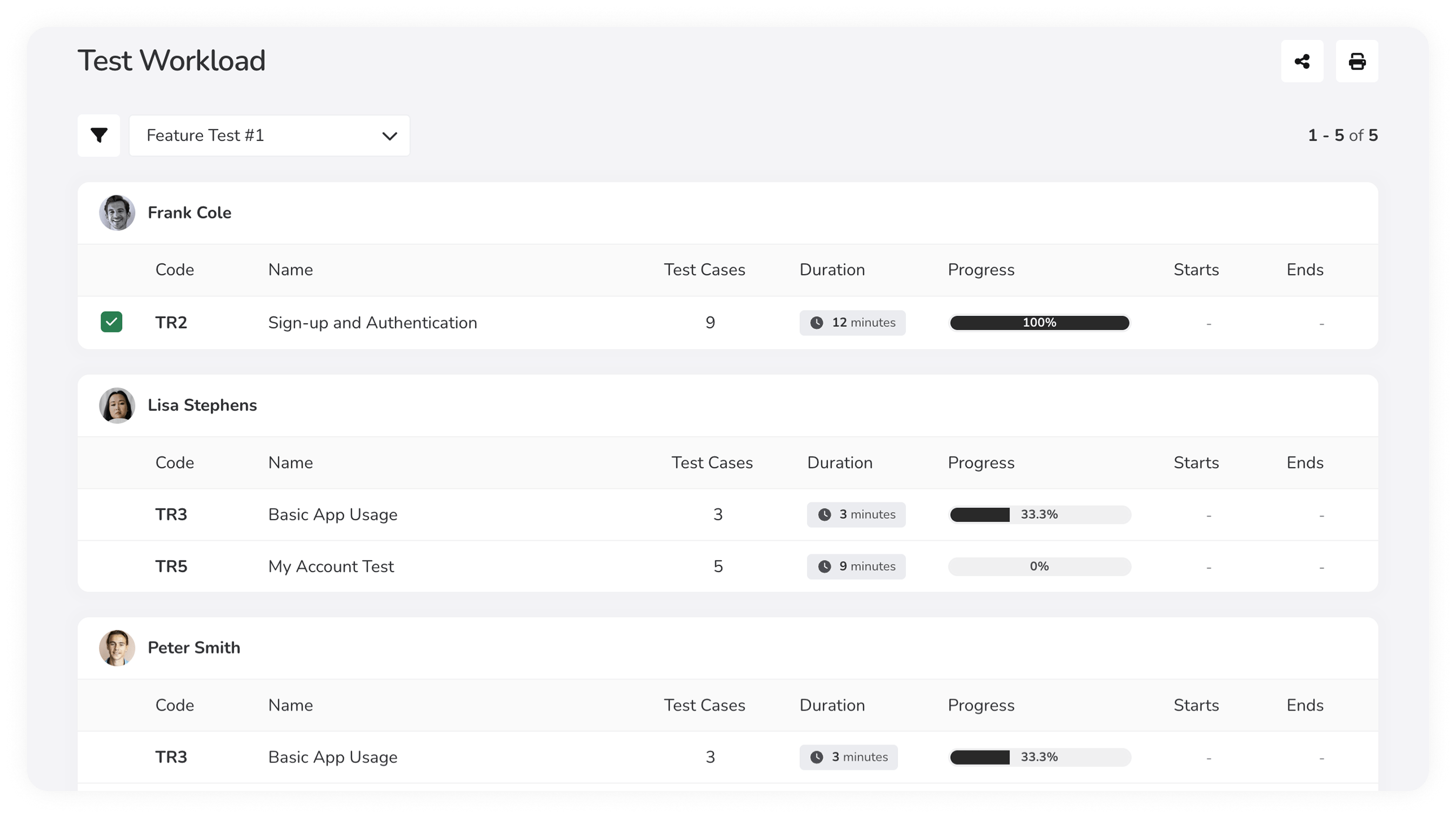Image resolution: width=1456 pixels, height=818 pixels.
Task: Click the 100% progress bar
Action: (1039, 323)
